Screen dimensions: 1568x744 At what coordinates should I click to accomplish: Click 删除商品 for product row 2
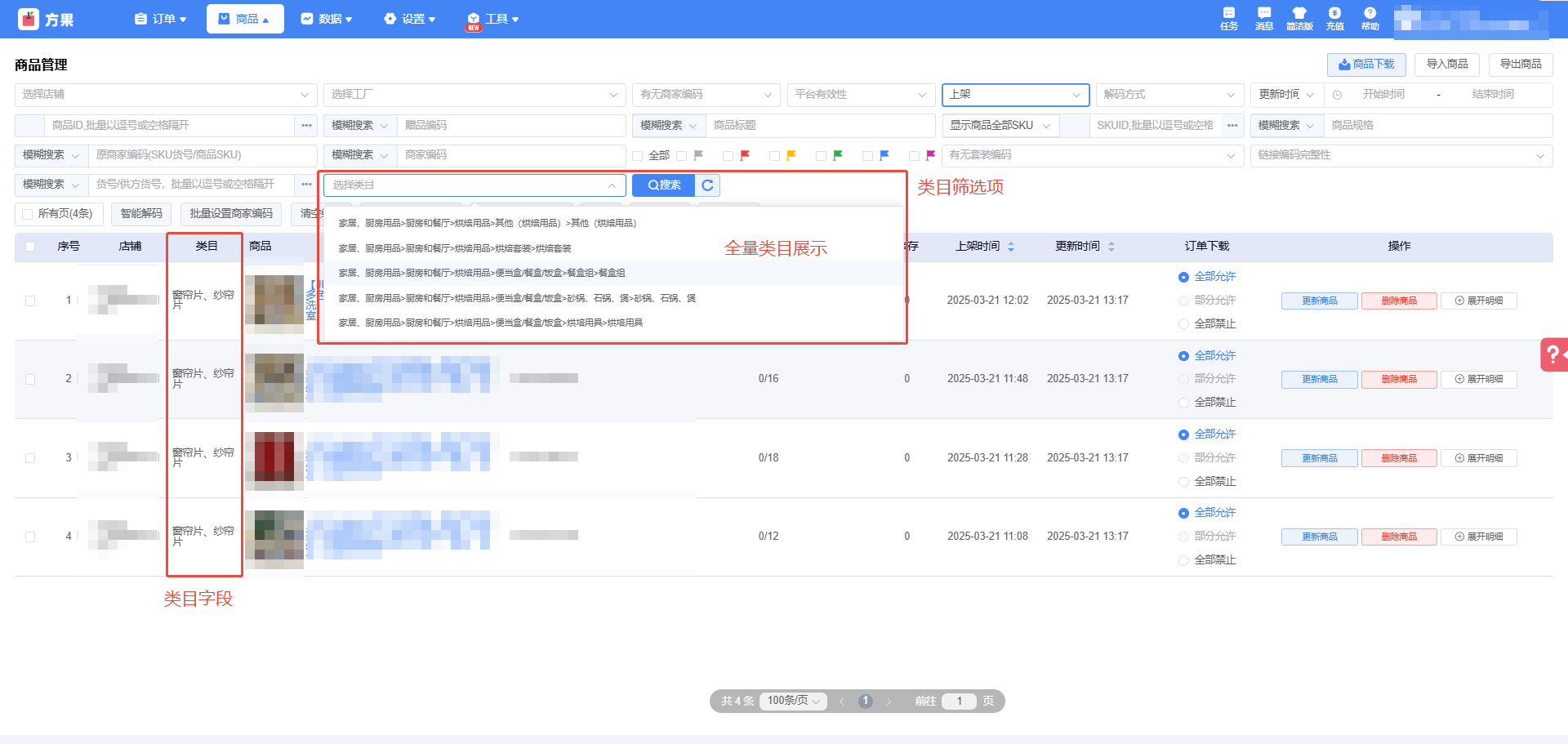(1398, 380)
